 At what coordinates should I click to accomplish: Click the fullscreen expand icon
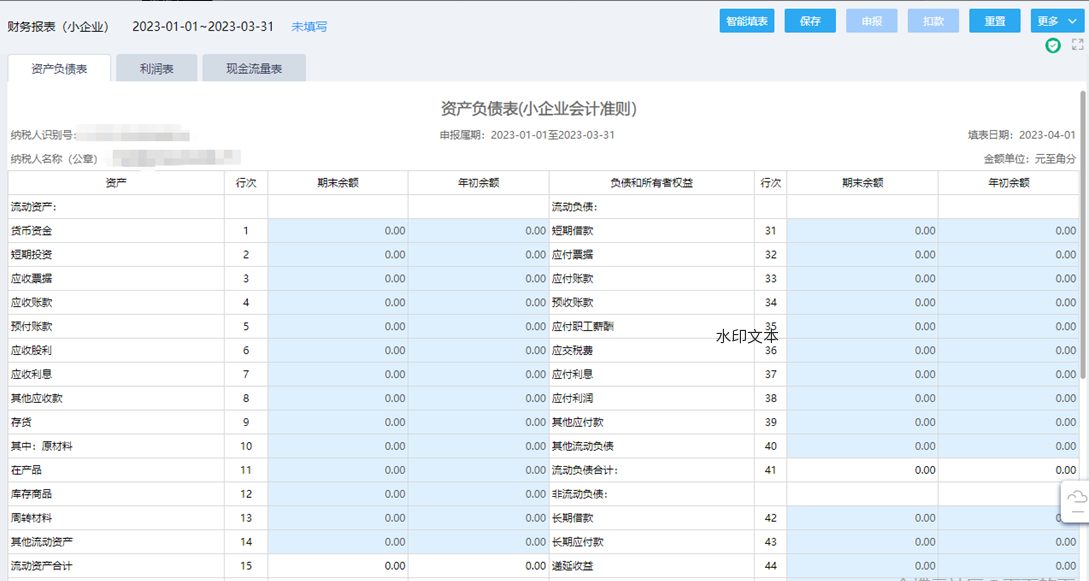[1077, 45]
